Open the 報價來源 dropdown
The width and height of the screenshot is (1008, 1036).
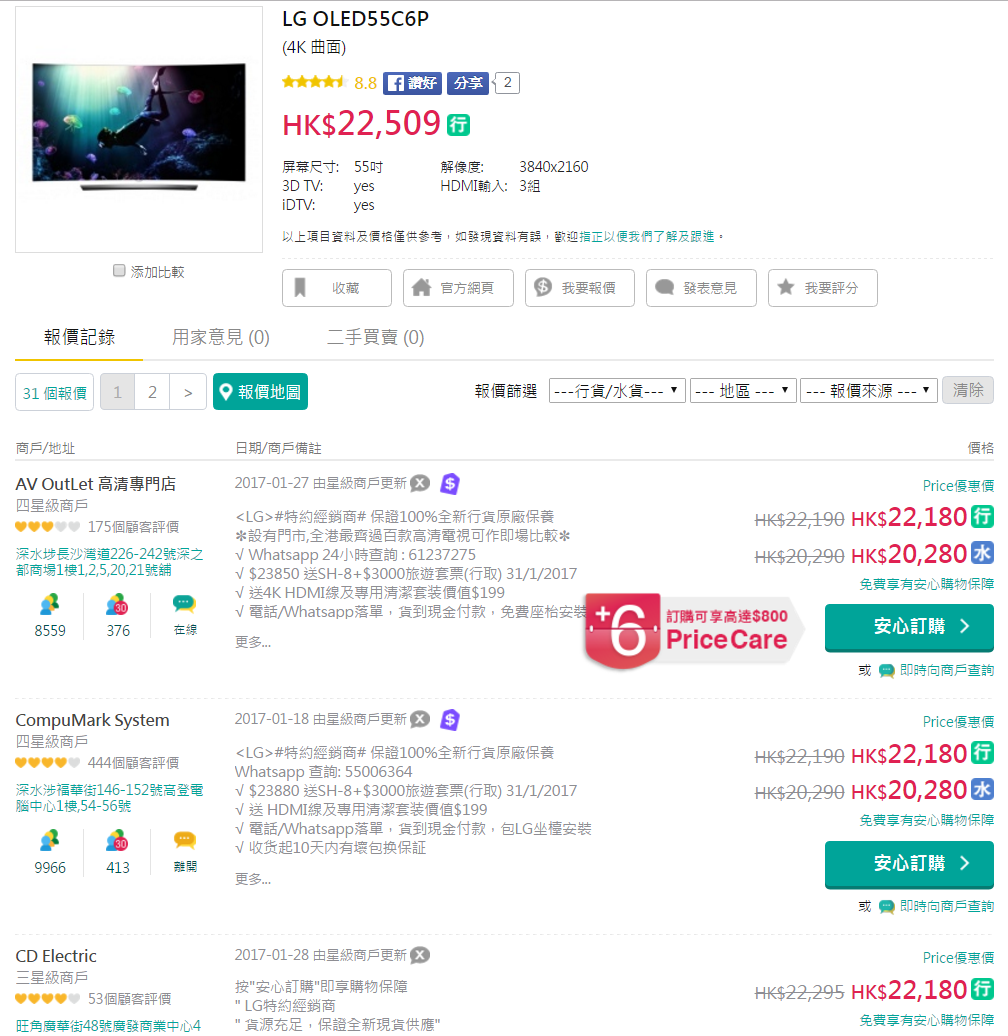click(x=868, y=391)
